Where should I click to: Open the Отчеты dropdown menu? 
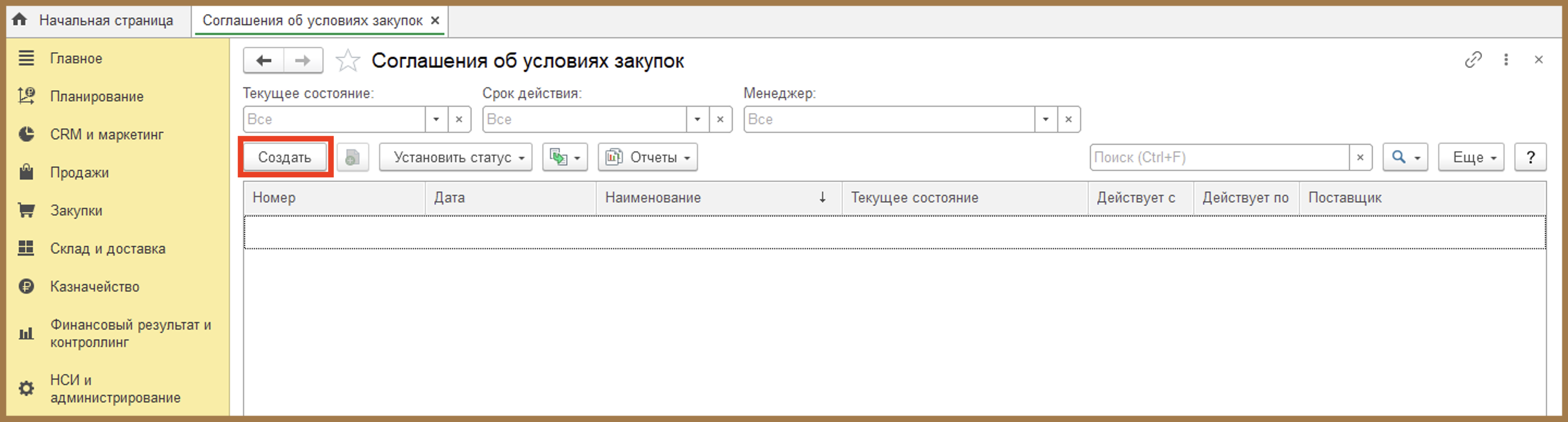coord(648,158)
